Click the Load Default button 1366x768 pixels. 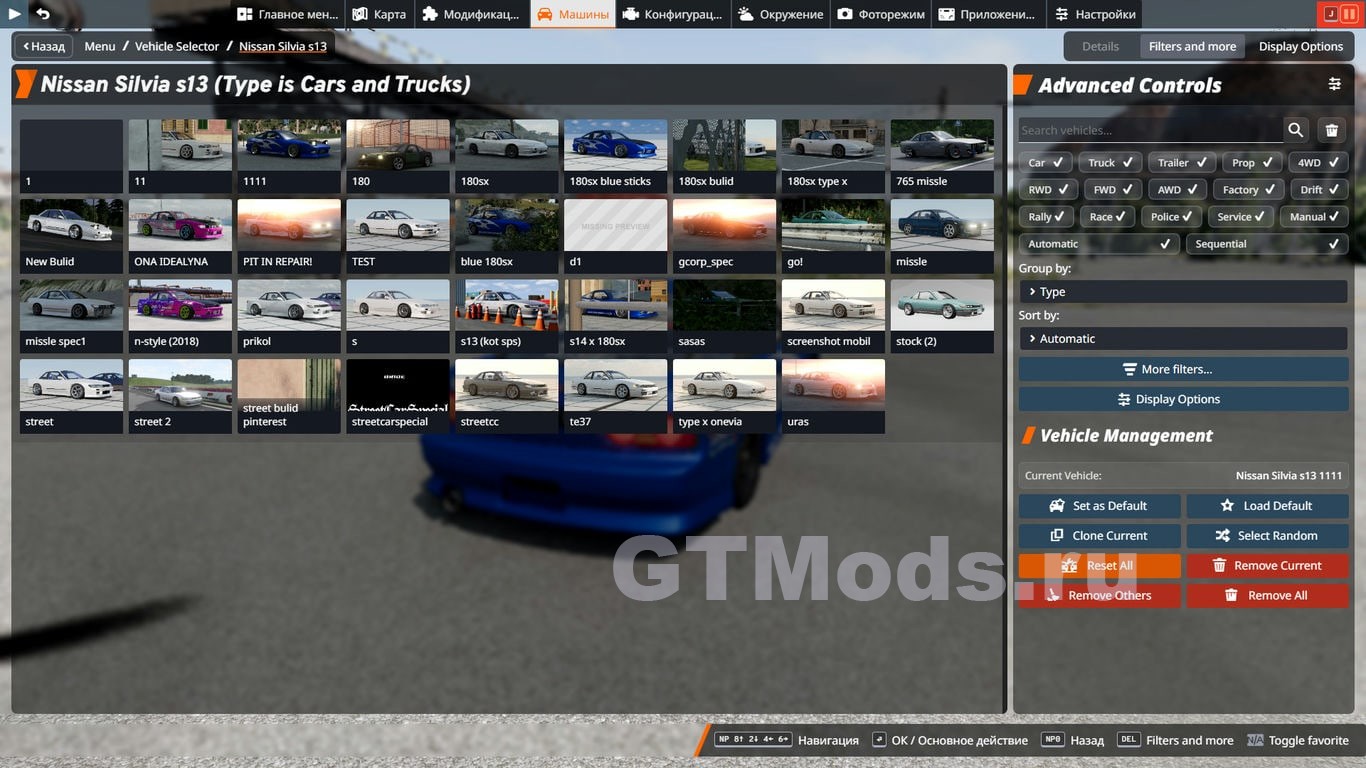coord(1268,506)
